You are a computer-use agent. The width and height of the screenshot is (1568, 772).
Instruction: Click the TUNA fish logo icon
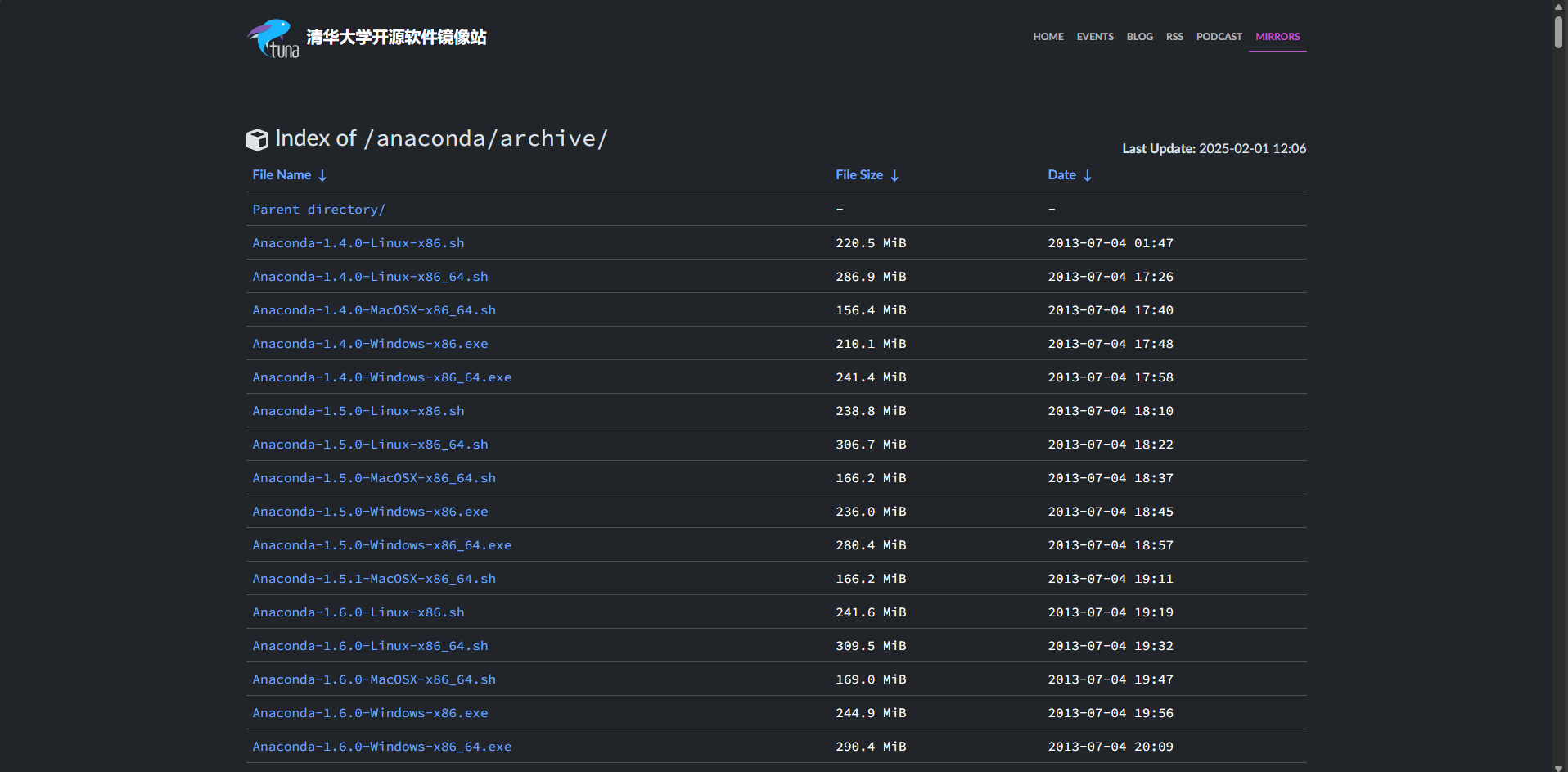click(x=273, y=38)
